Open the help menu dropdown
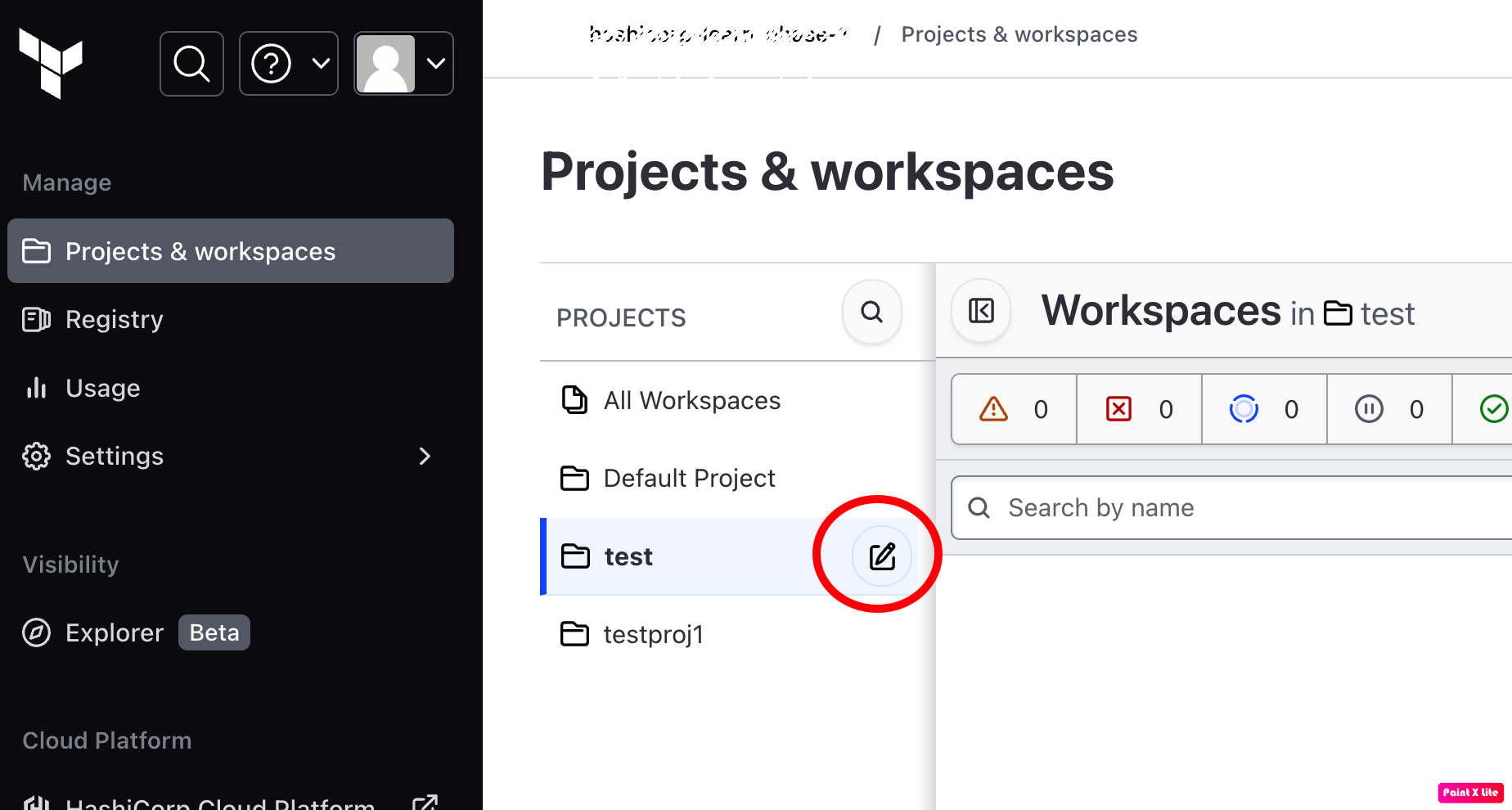The width and height of the screenshot is (1512, 810). (x=289, y=64)
